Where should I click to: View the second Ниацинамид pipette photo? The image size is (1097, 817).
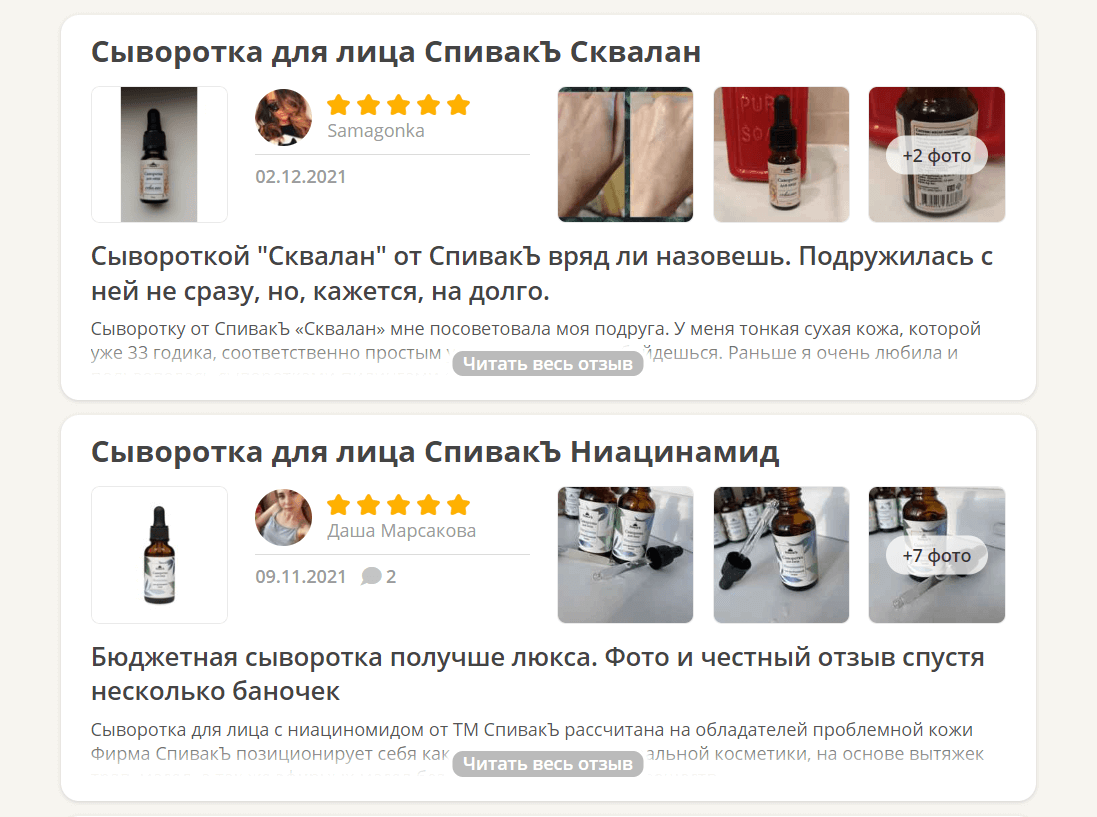click(x=781, y=555)
